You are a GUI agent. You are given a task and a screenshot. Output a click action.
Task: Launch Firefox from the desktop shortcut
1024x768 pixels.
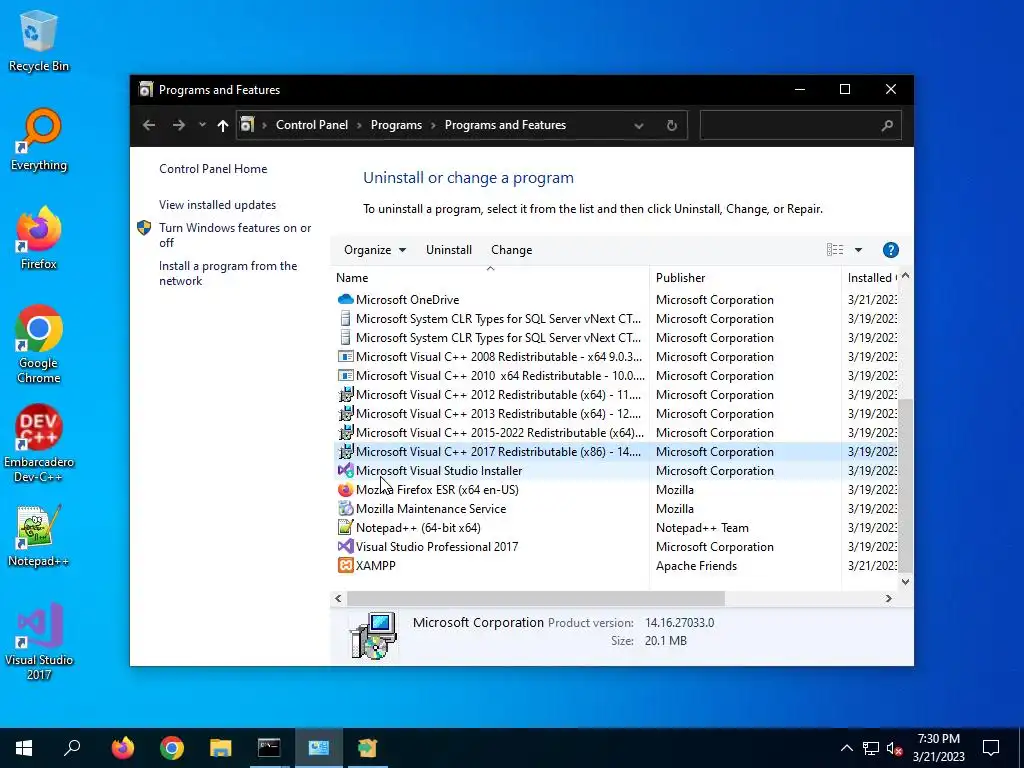[39, 238]
